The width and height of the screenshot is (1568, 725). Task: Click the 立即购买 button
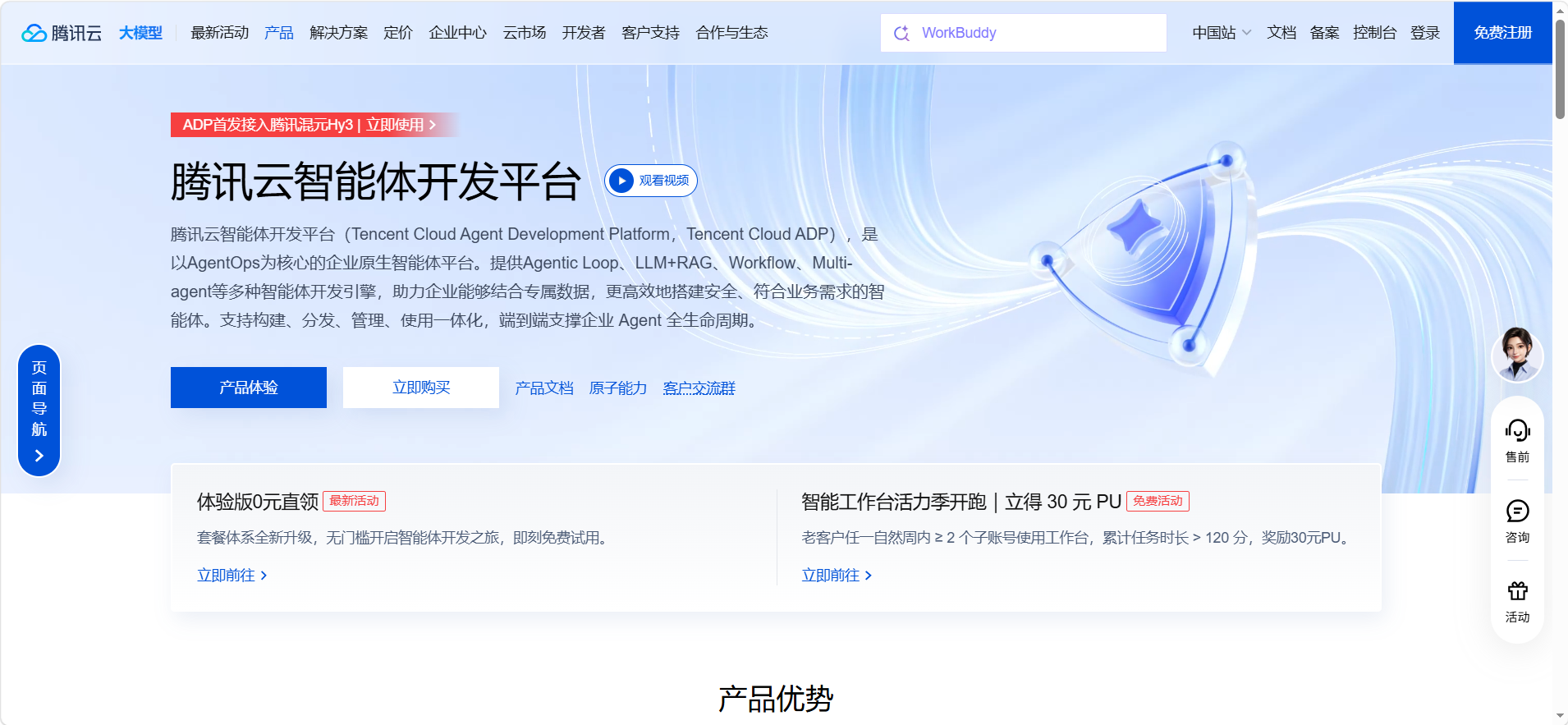coord(421,388)
